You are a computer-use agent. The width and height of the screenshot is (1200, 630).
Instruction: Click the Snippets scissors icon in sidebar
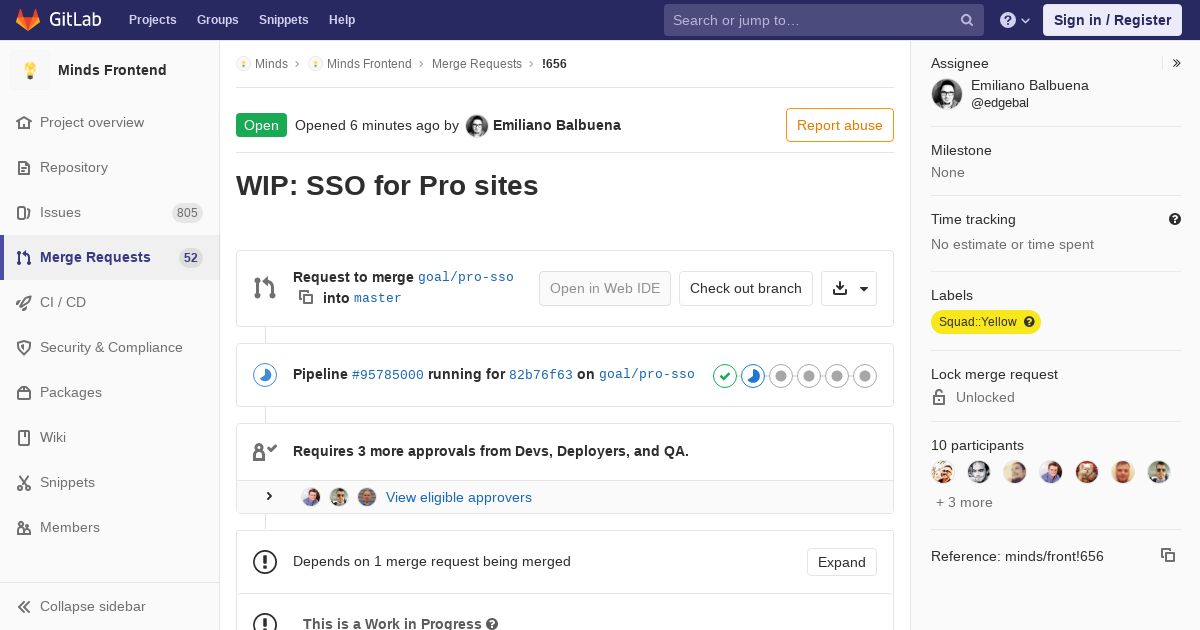[24, 483]
